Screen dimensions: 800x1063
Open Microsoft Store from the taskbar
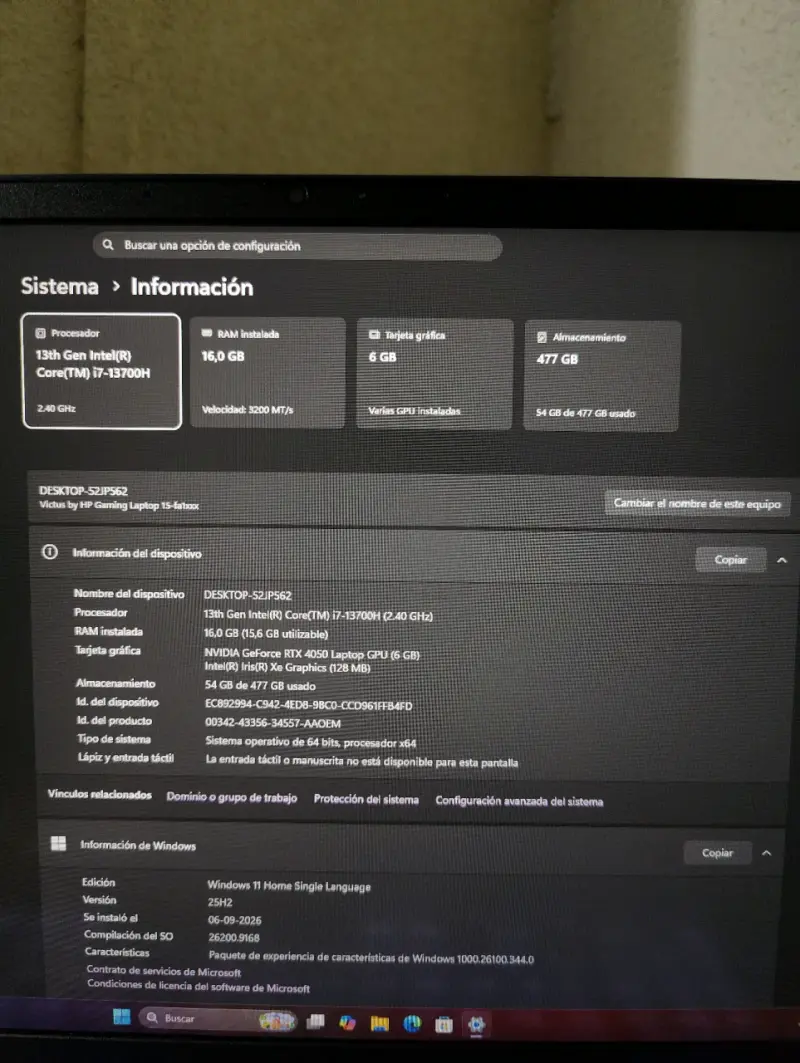[x=444, y=1024]
